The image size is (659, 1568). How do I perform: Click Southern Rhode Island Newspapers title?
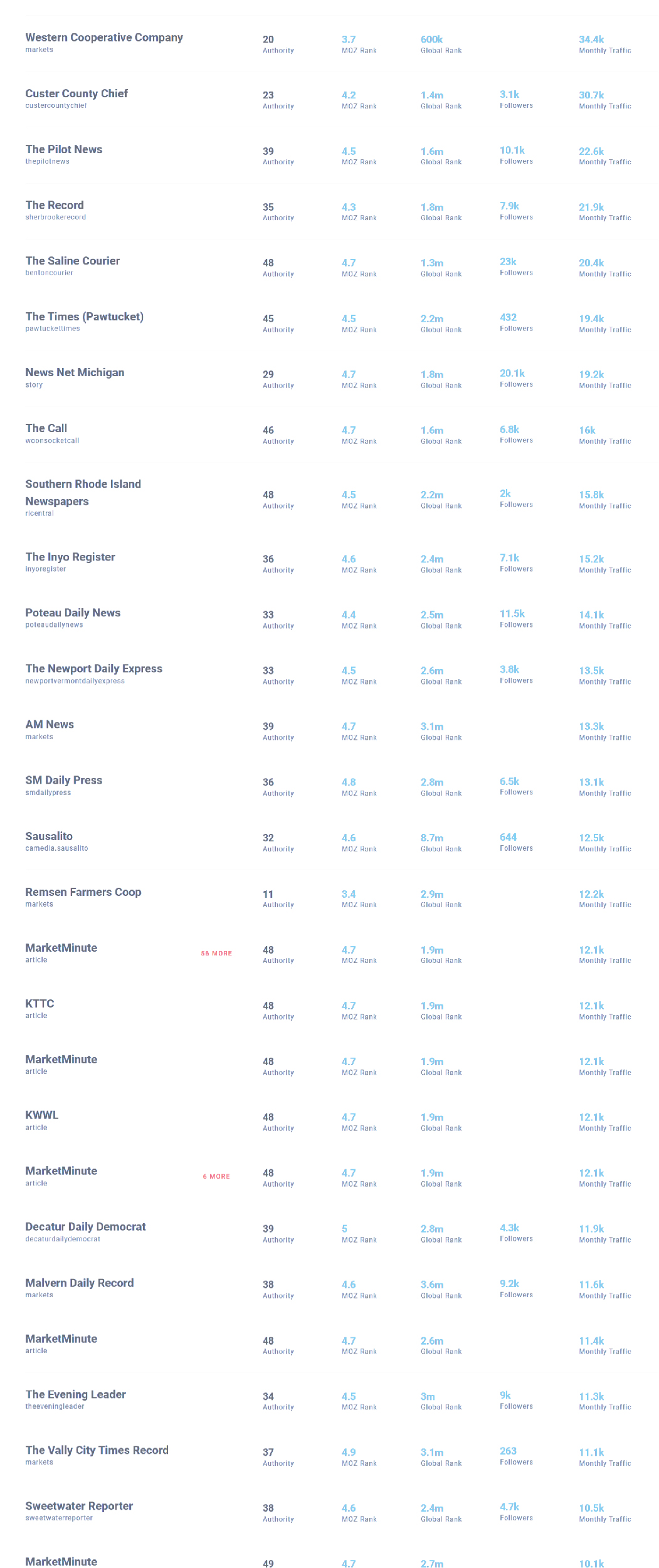(83, 493)
